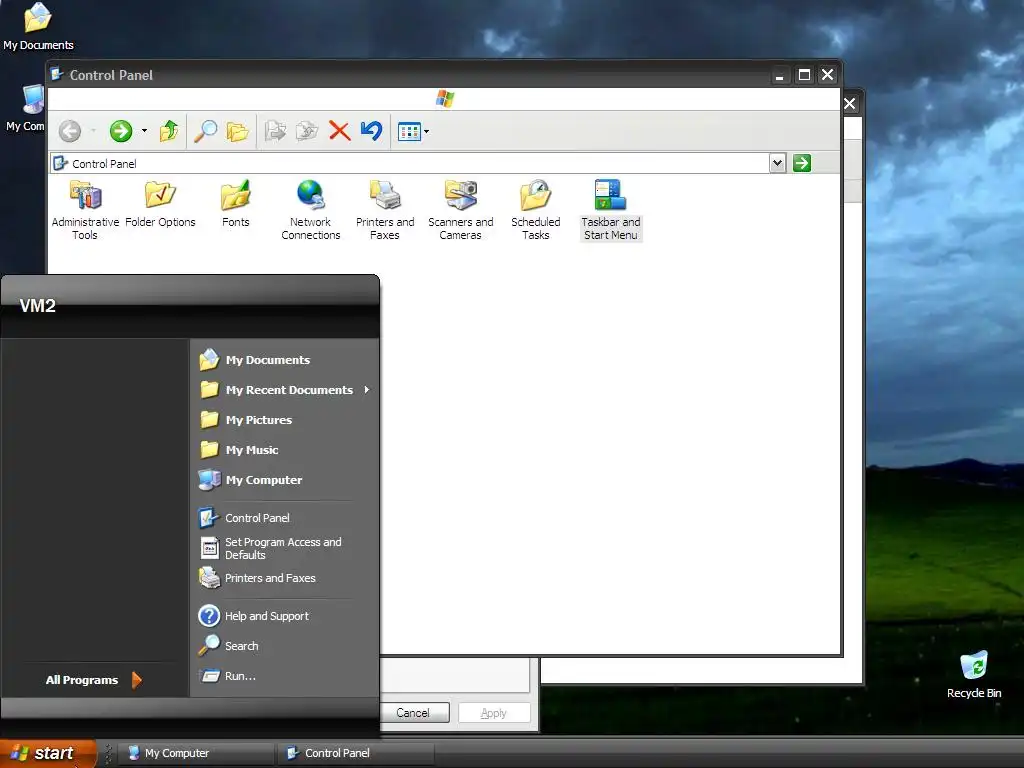
Task: Click the red Delete toolbar icon
Action: coord(340,131)
